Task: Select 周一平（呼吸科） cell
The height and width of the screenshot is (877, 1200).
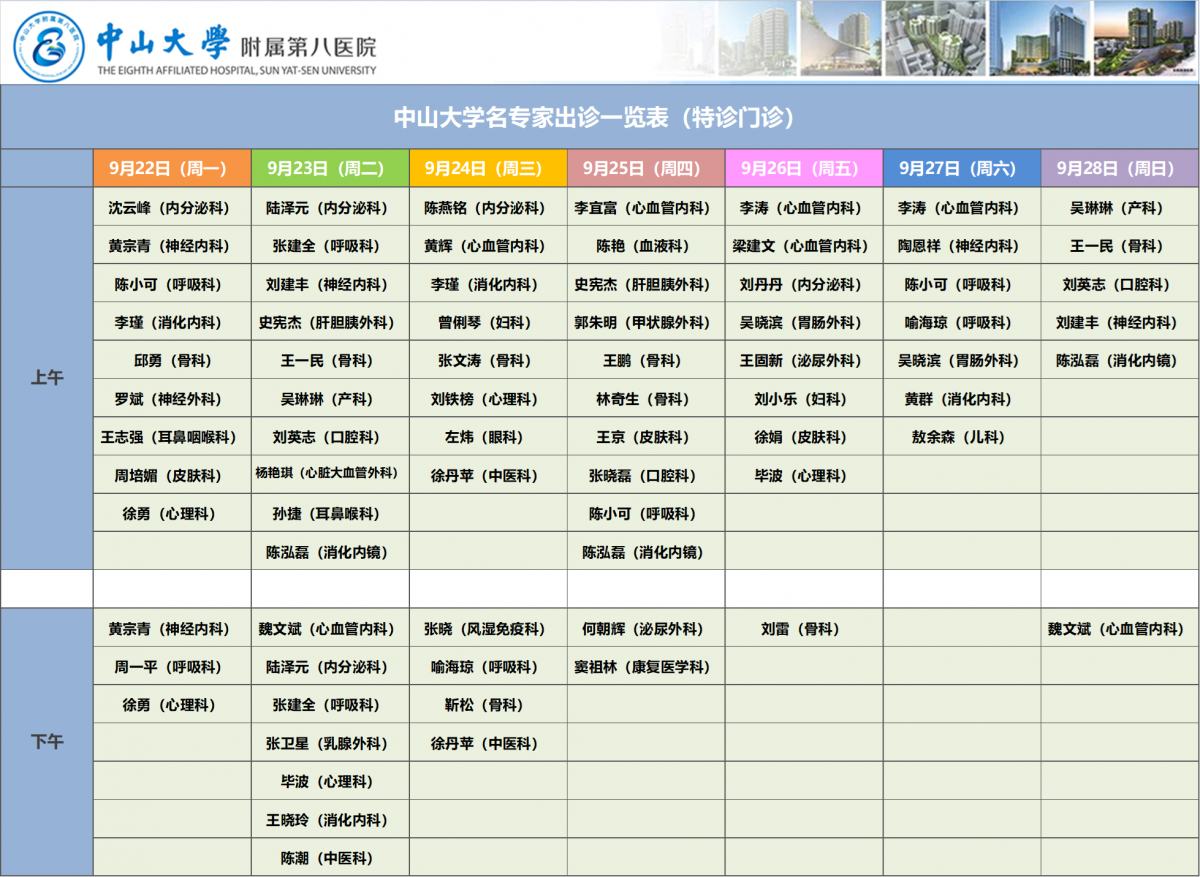Action: 172,667
